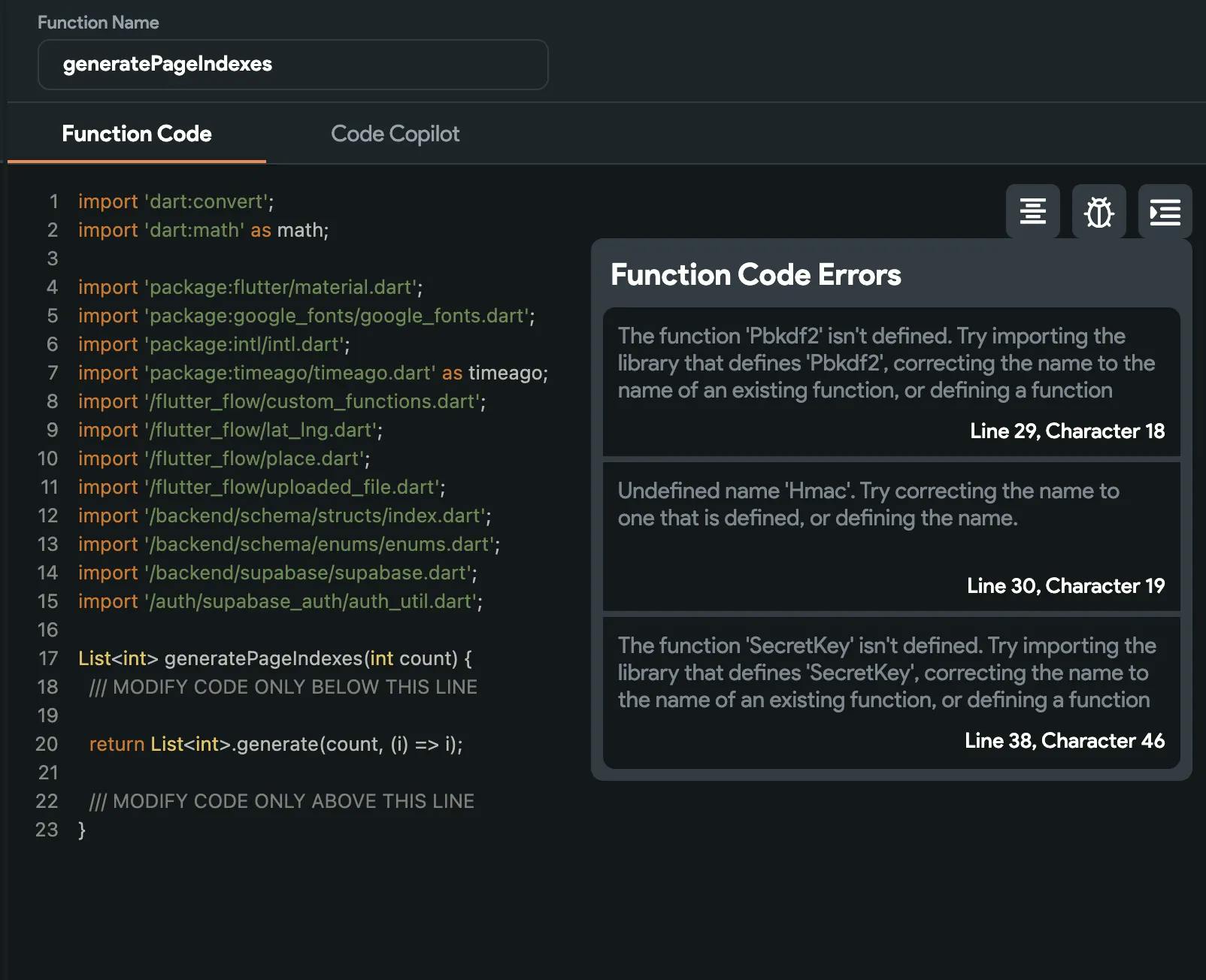Screen dimensions: 1206x980
Task: Toggle the bug errors panel icon
Action: tap(1098, 212)
